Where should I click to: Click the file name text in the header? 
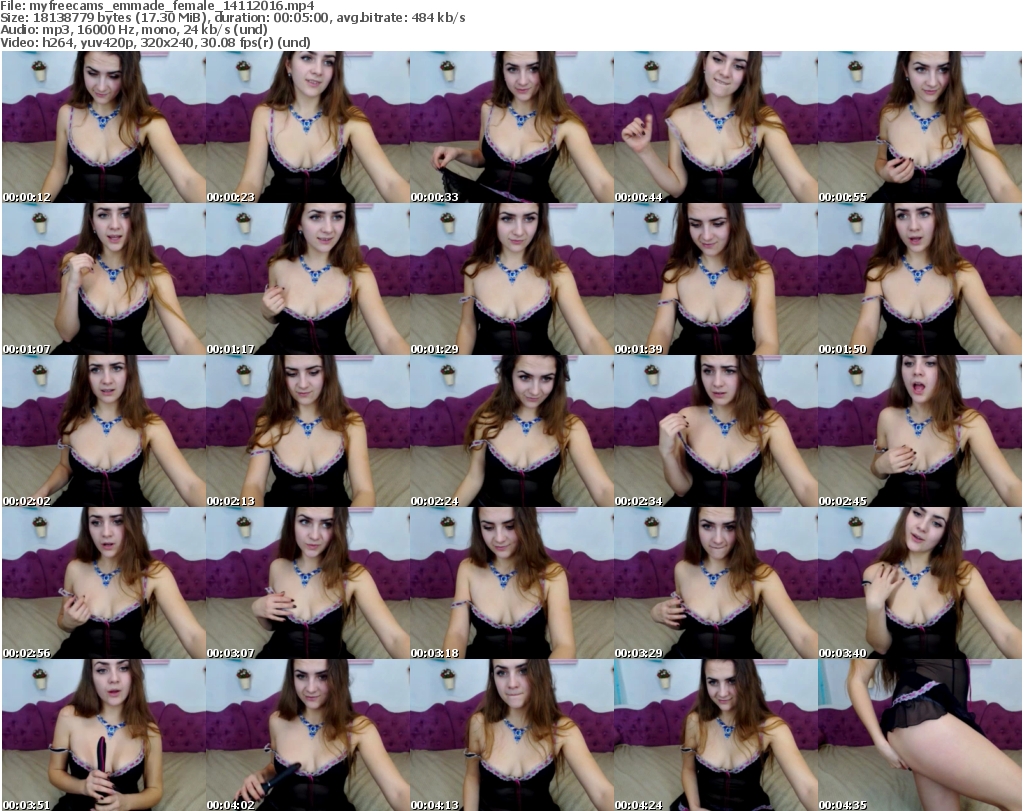tap(158, 6)
